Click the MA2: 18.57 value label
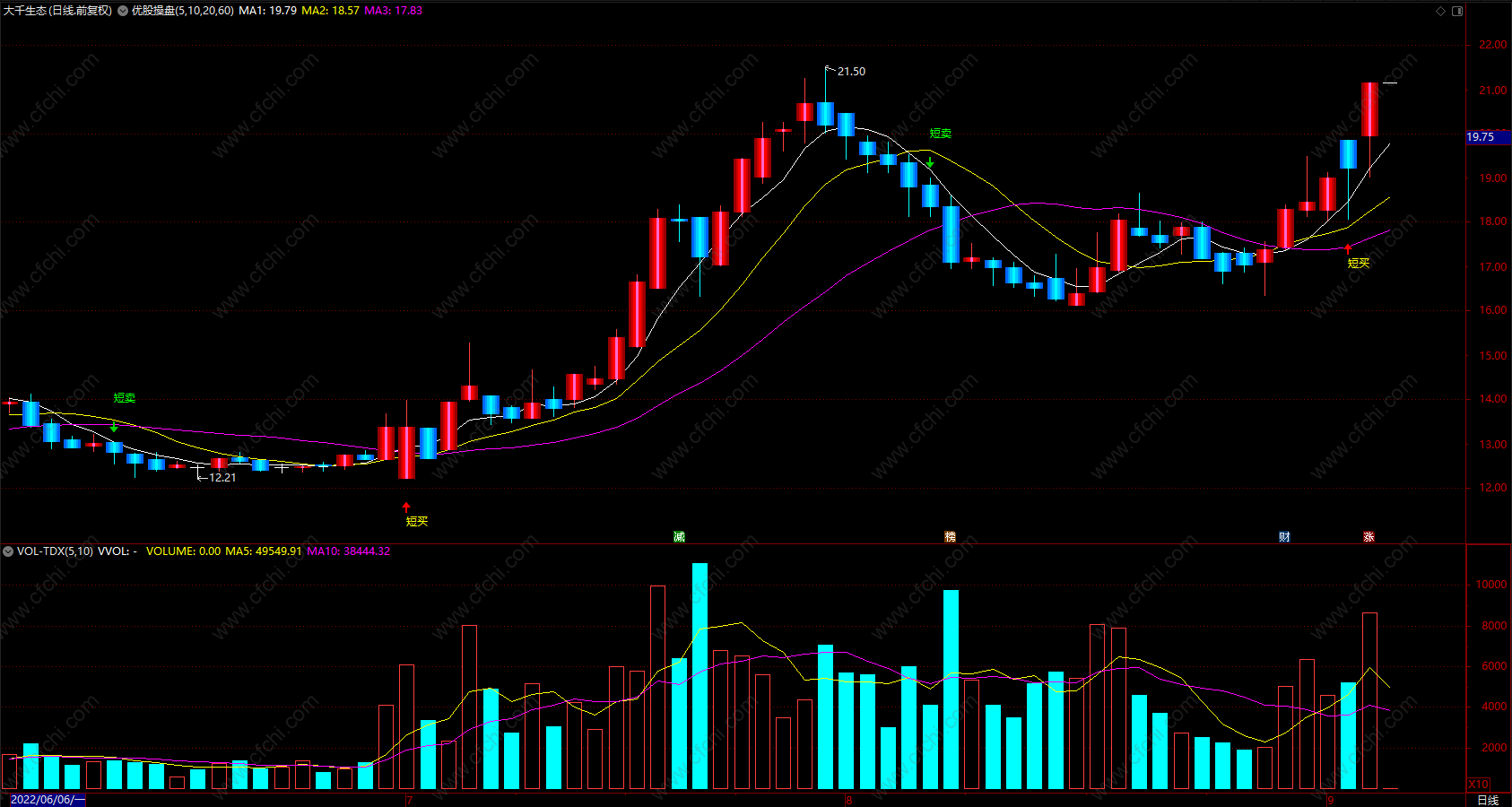The height and width of the screenshot is (807, 1512). pyautogui.click(x=330, y=11)
